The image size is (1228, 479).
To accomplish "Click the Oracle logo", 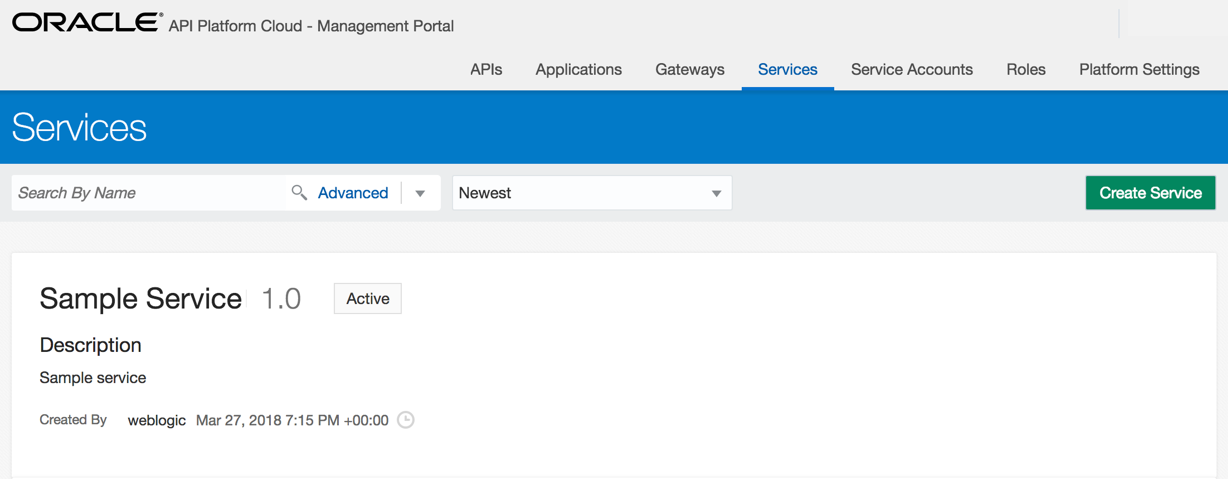I will (x=87, y=23).
